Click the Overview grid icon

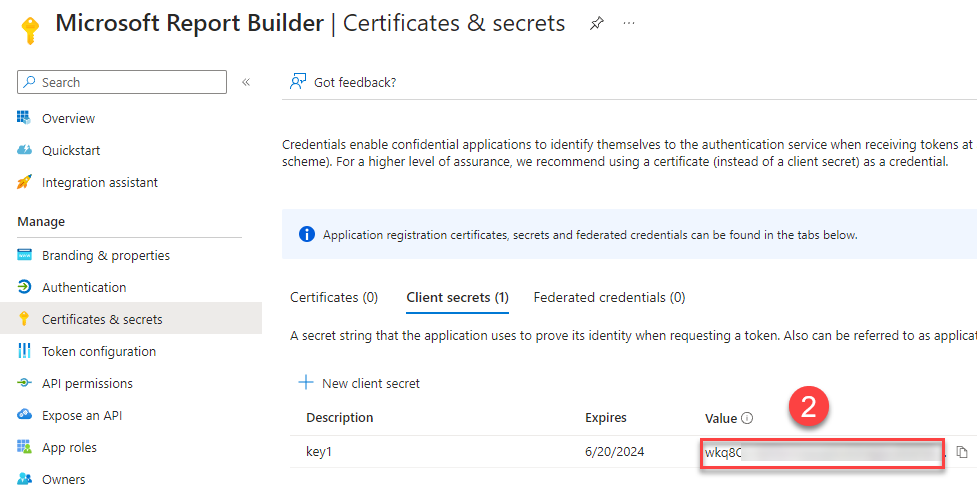24,118
